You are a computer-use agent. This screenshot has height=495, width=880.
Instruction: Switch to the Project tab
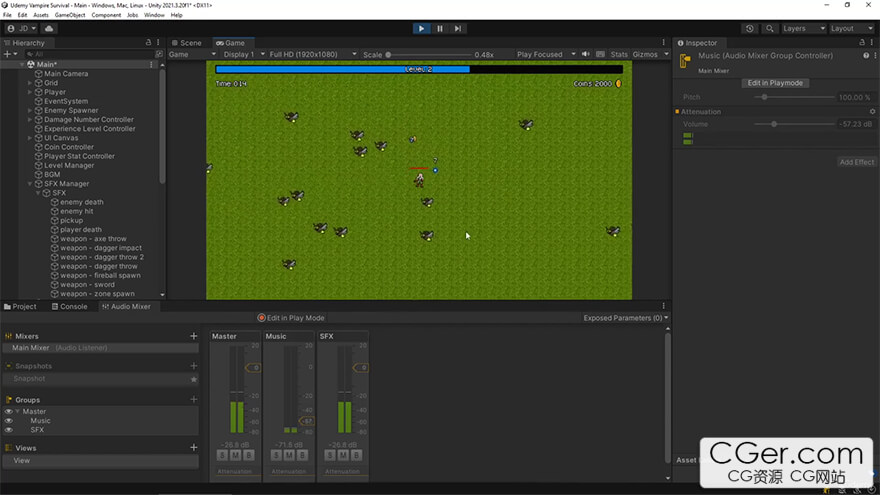(20, 306)
